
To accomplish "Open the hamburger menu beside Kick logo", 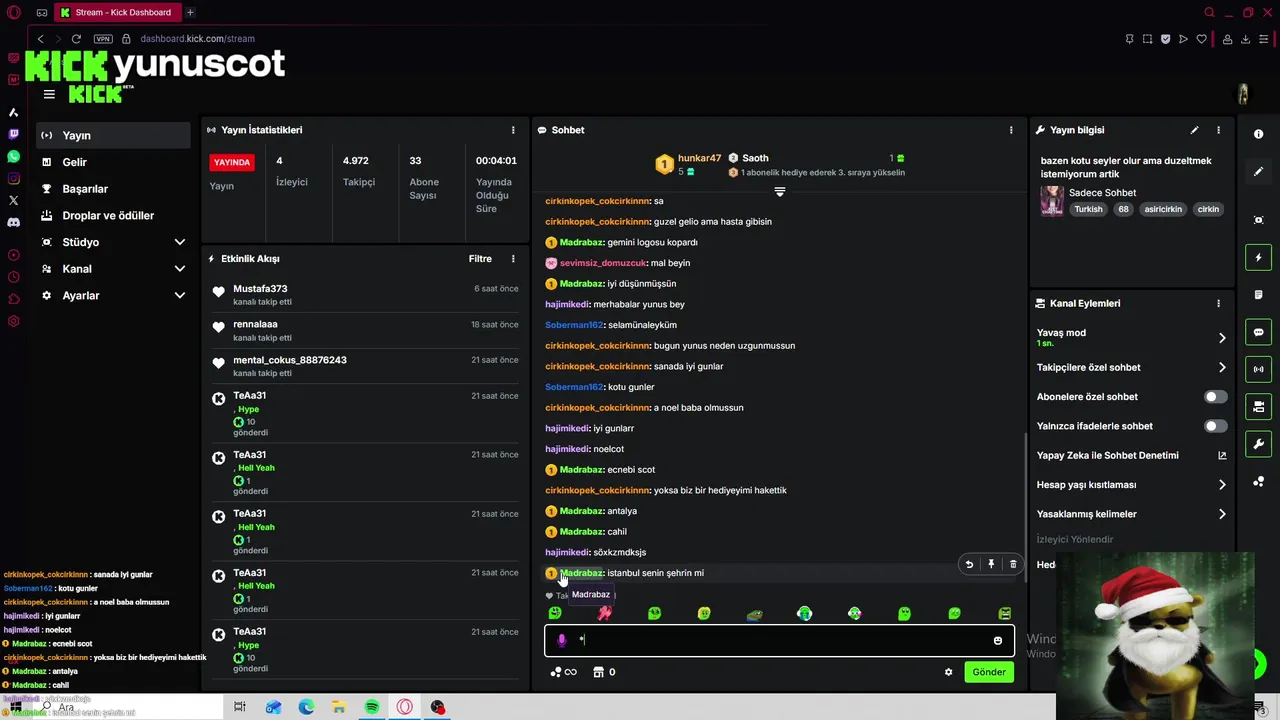I will [49, 94].
